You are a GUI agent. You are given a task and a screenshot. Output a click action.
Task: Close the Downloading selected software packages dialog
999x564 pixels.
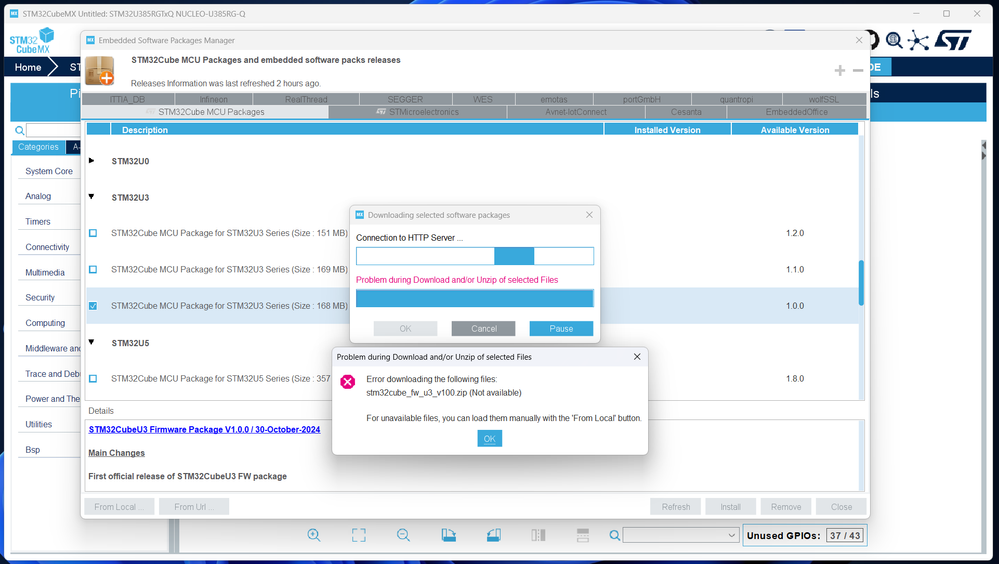pyautogui.click(x=589, y=215)
